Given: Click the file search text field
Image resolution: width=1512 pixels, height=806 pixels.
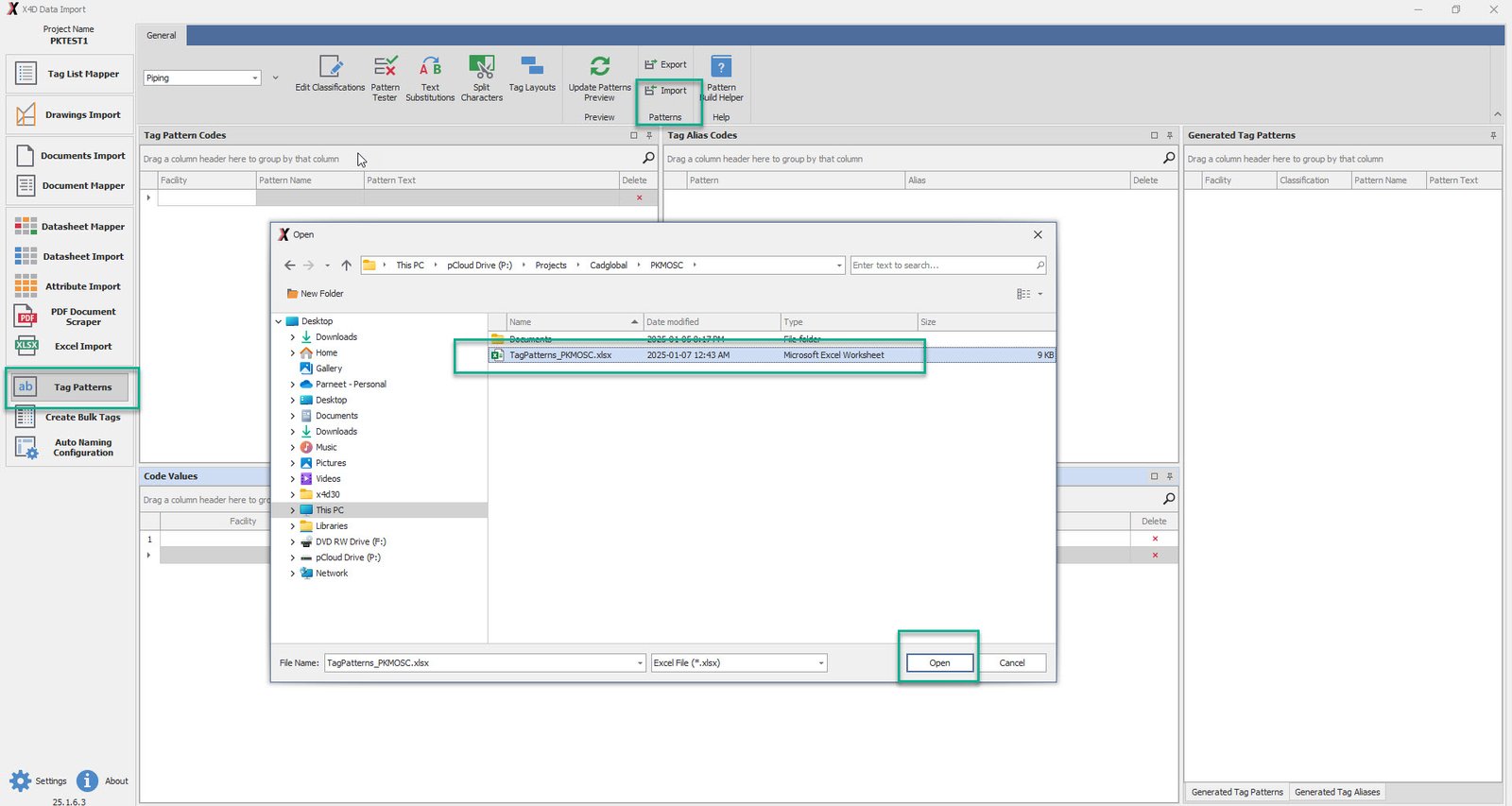Looking at the screenshot, I should click(x=941, y=266).
